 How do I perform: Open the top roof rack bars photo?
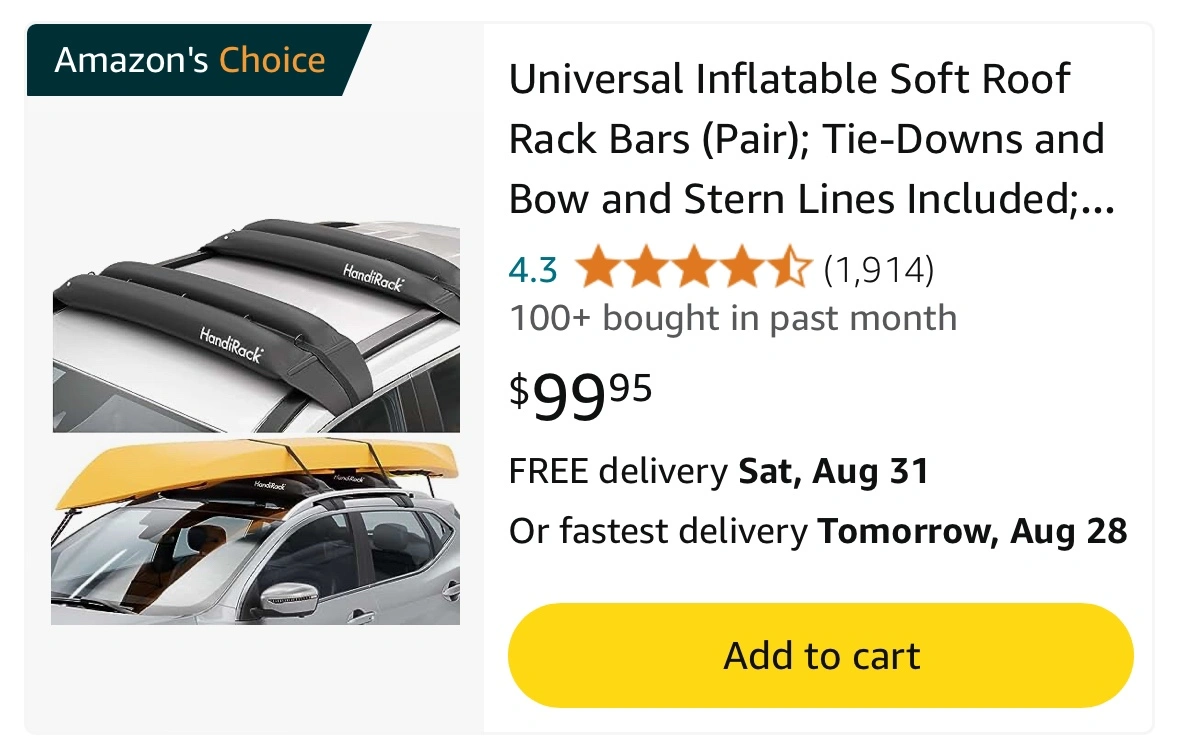(256, 326)
